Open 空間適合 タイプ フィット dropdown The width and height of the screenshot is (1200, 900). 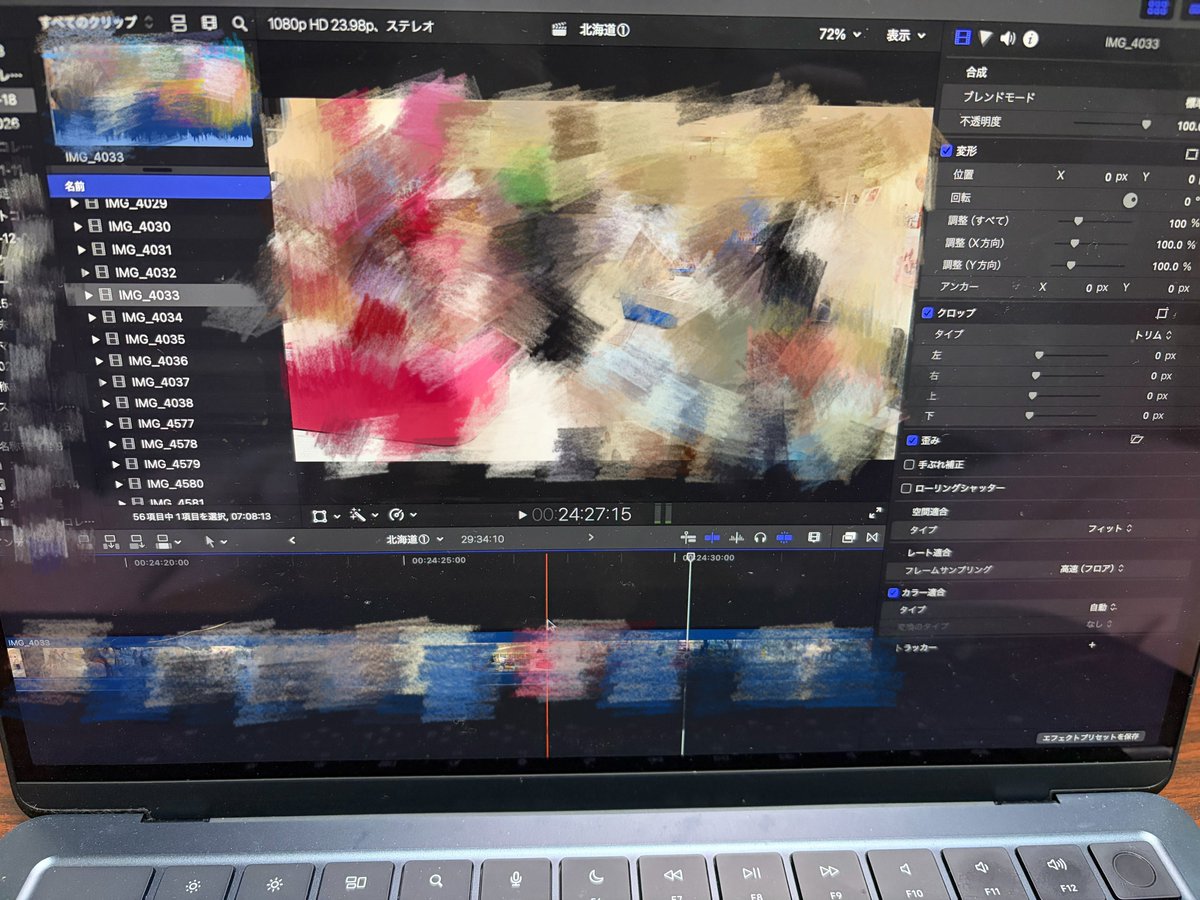1110,528
